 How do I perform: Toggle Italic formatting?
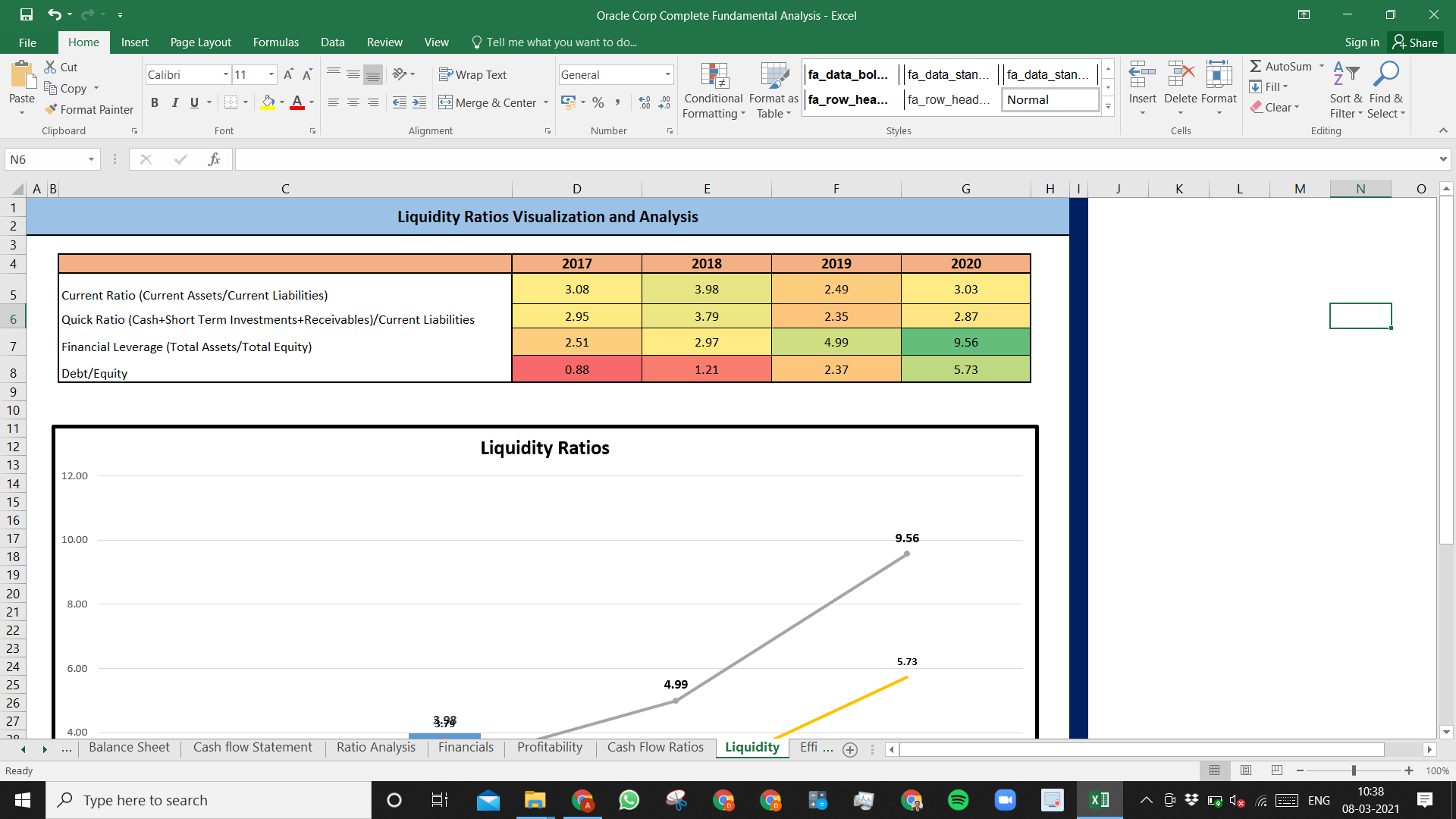click(174, 102)
